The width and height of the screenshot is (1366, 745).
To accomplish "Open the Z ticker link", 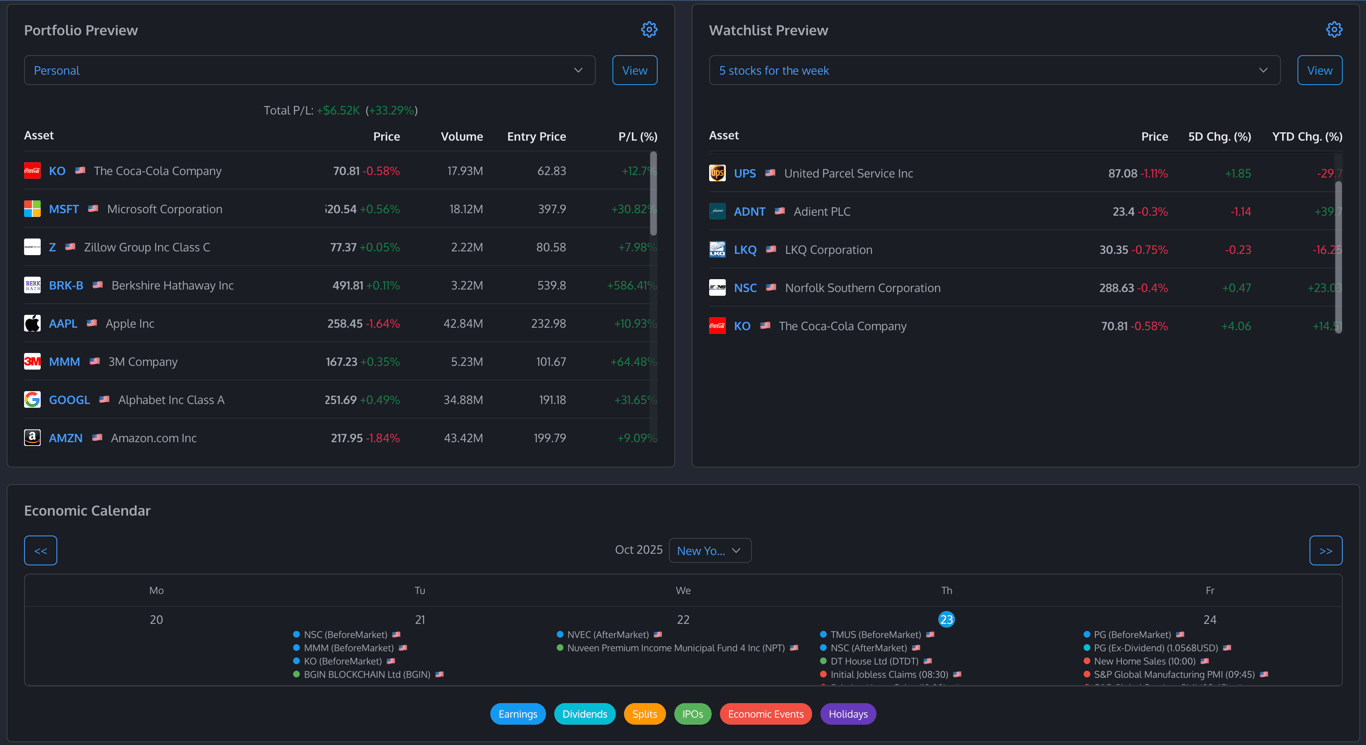I will [x=53, y=247].
